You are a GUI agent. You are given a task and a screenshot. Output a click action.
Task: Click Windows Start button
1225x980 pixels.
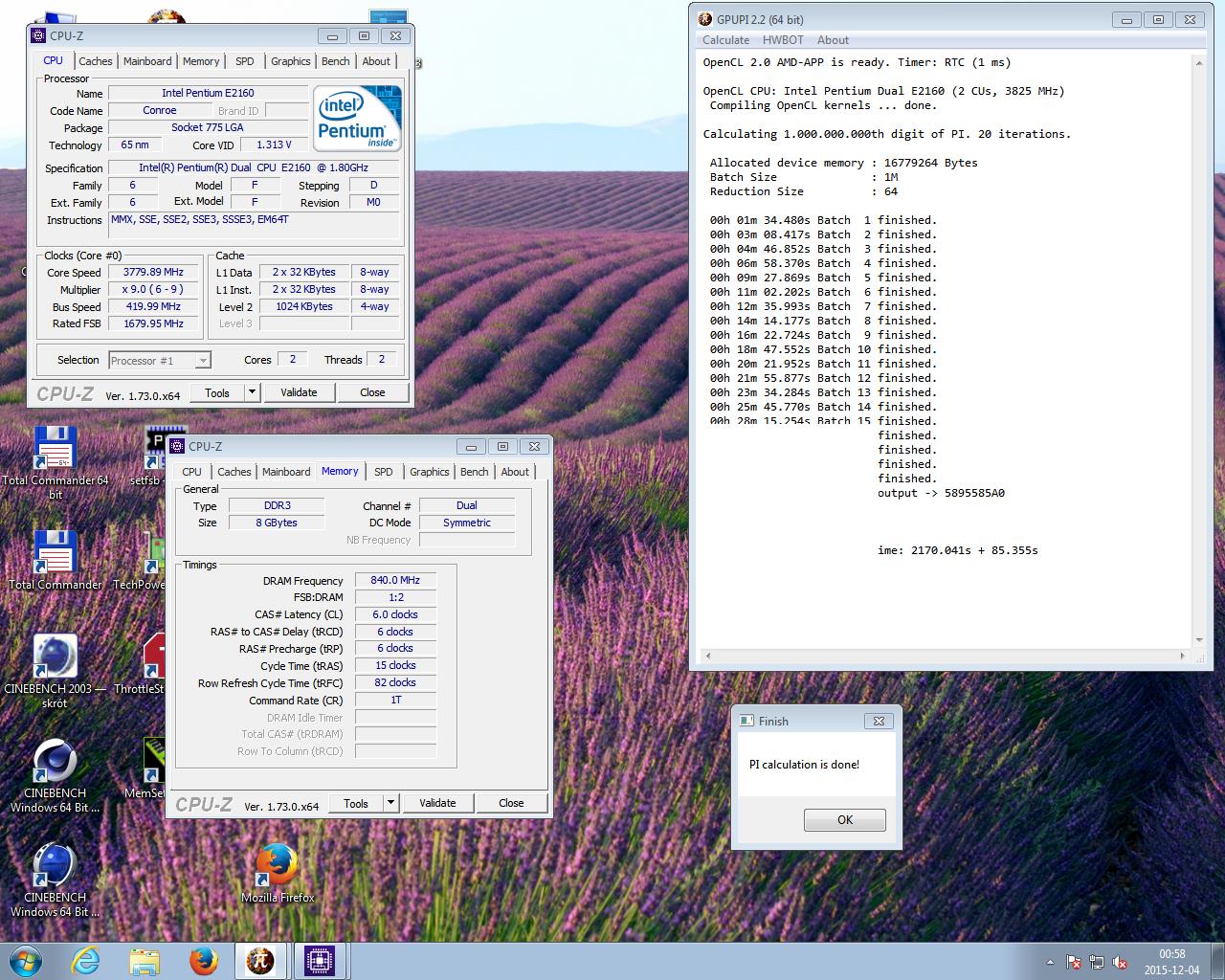point(26,960)
